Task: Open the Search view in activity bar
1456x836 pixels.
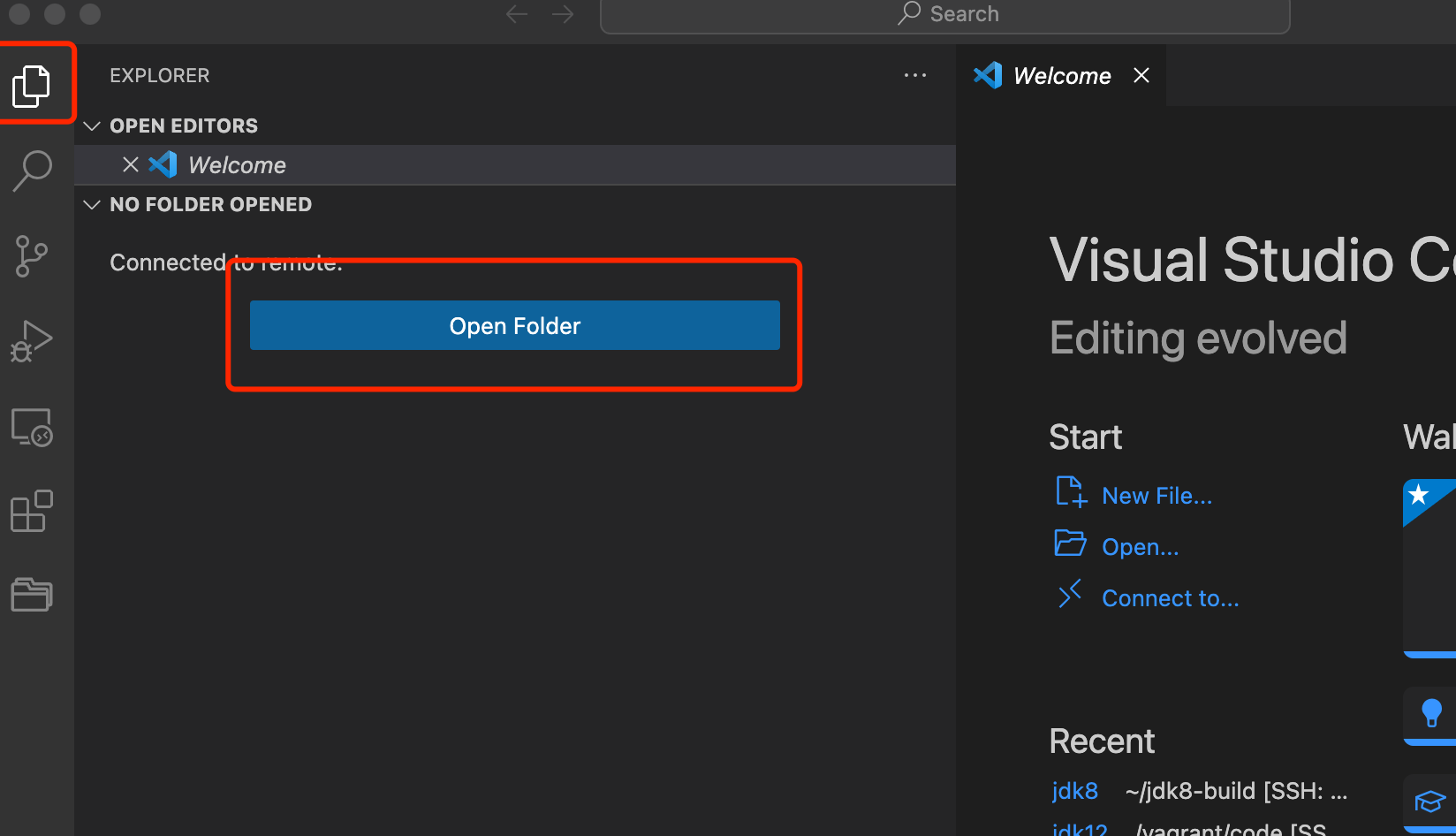Action: point(32,170)
